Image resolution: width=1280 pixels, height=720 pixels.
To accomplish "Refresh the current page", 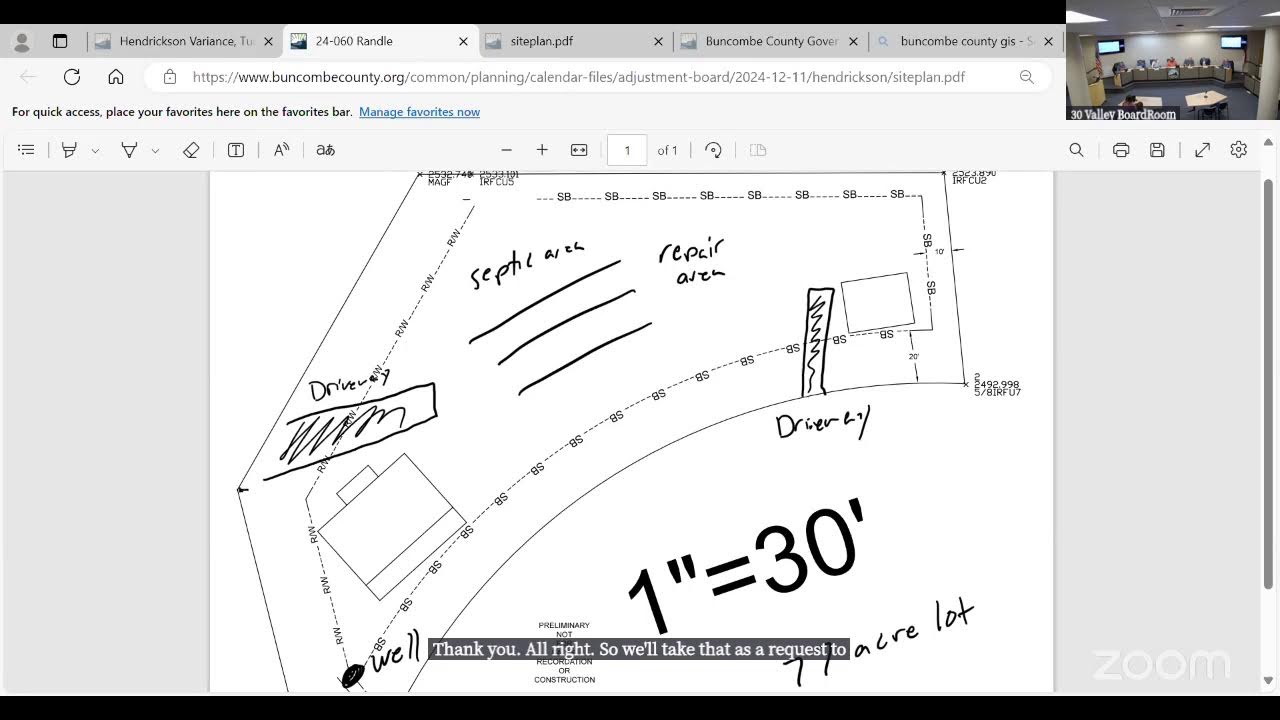I will click(x=72, y=77).
